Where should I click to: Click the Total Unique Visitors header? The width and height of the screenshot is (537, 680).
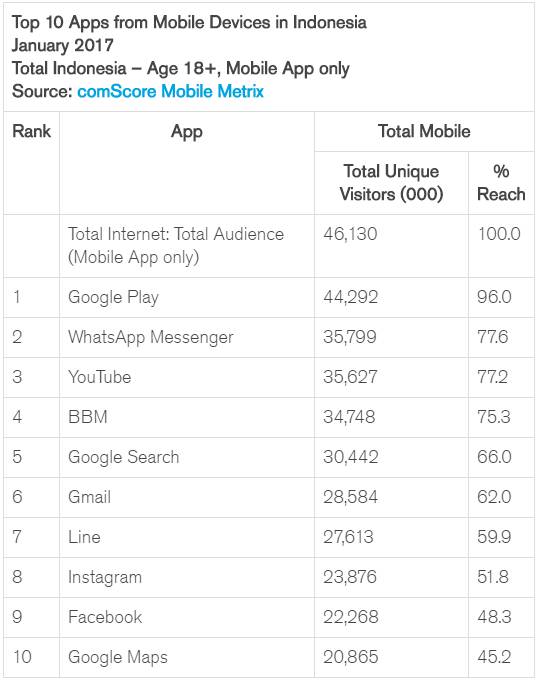391,183
